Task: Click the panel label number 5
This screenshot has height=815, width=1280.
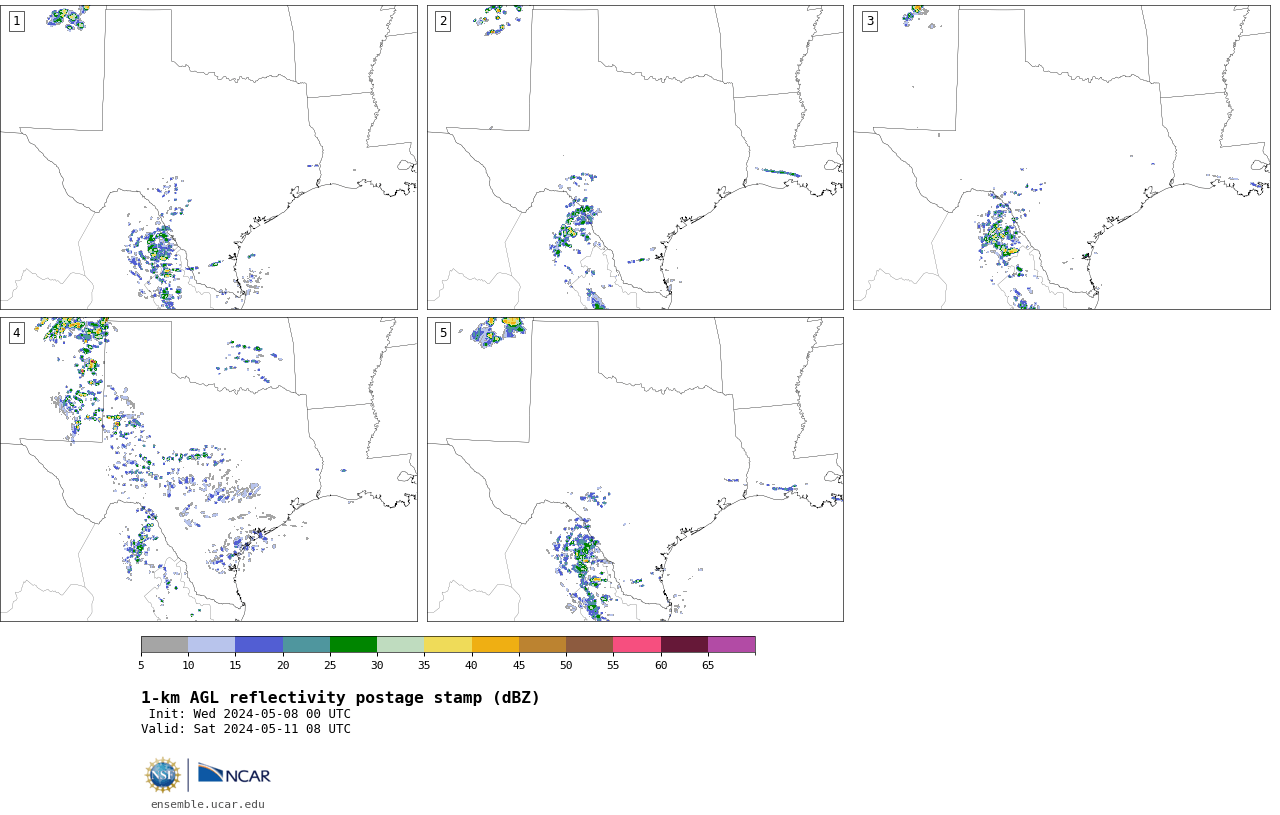Action: pos(443,333)
